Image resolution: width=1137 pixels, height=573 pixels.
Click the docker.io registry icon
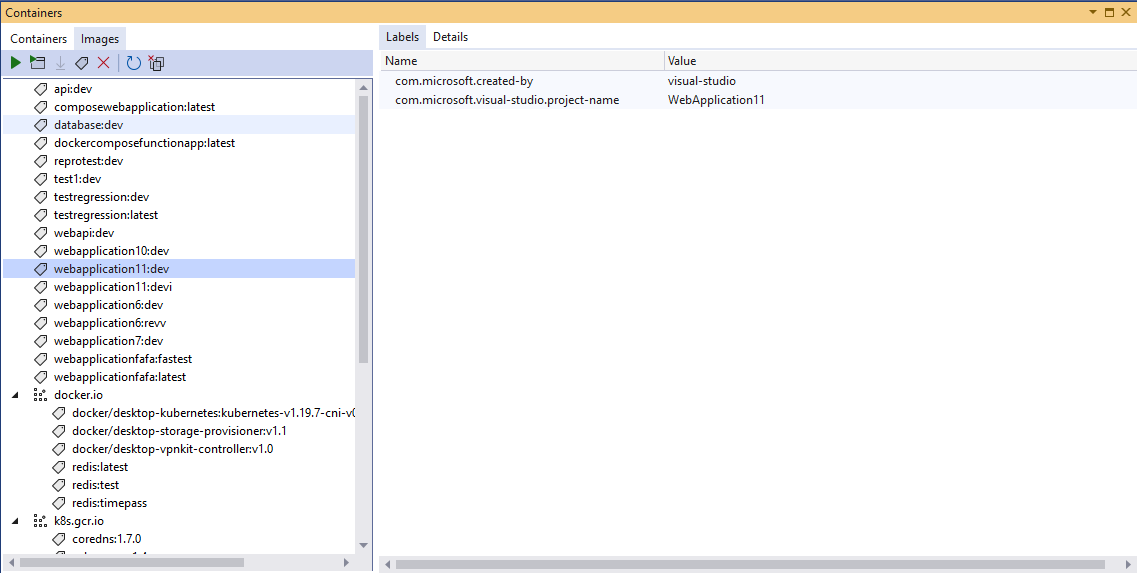(41, 395)
